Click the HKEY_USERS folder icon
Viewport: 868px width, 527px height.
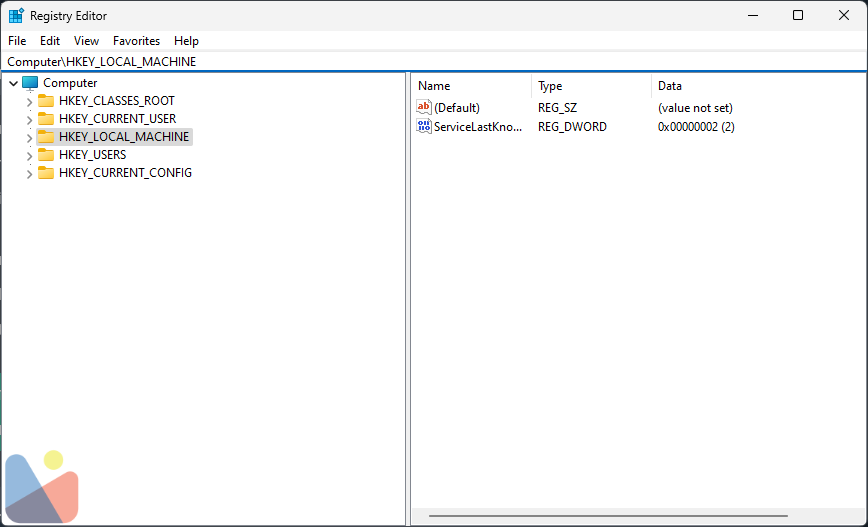pos(46,155)
